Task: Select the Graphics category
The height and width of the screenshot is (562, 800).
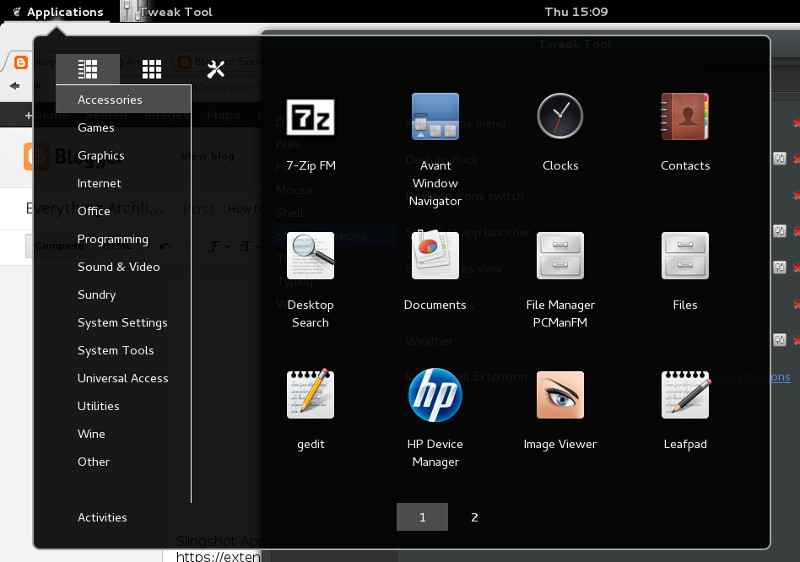Action: (x=101, y=156)
